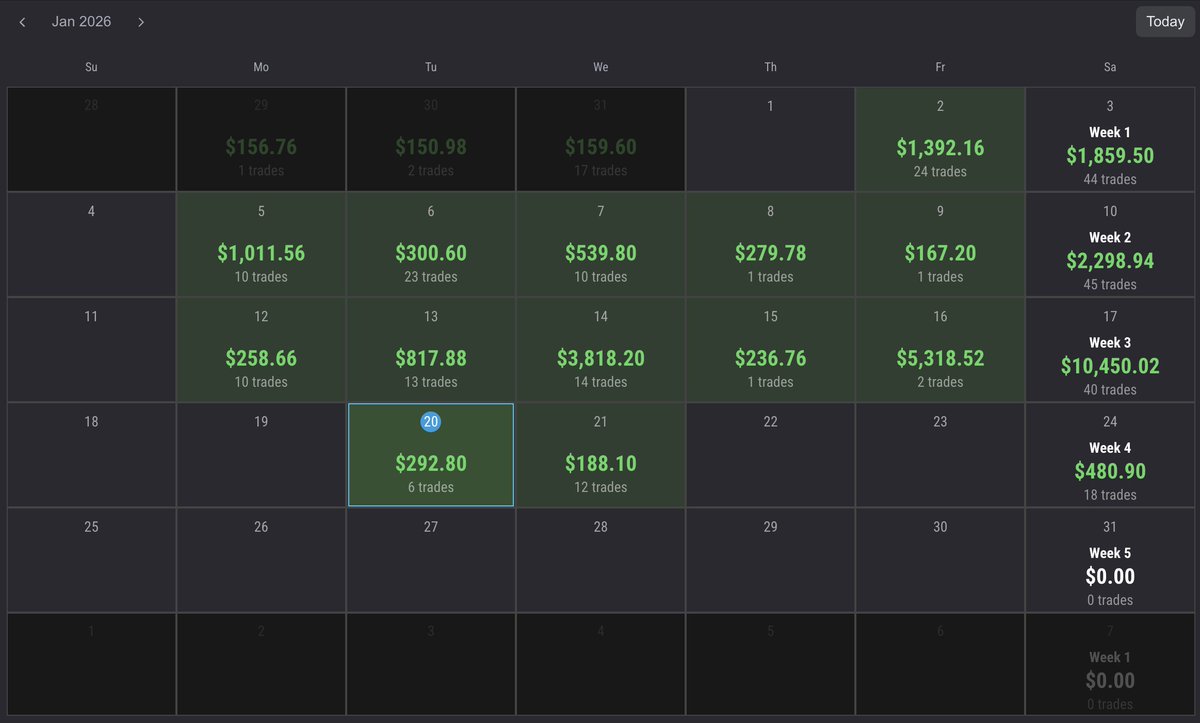Select January 15 with $236.76 profit
The width and height of the screenshot is (1200, 723).
tap(770, 350)
